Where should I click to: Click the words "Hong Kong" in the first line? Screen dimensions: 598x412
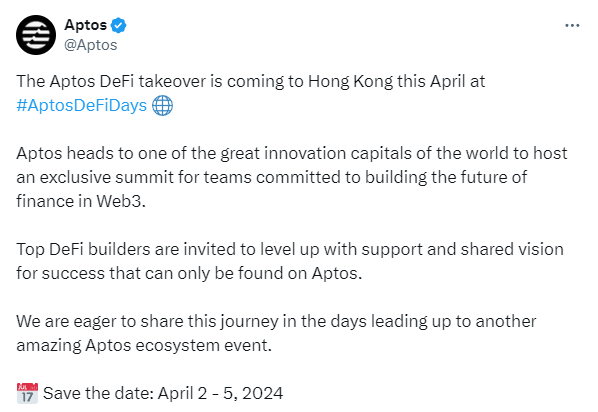point(350,82)
